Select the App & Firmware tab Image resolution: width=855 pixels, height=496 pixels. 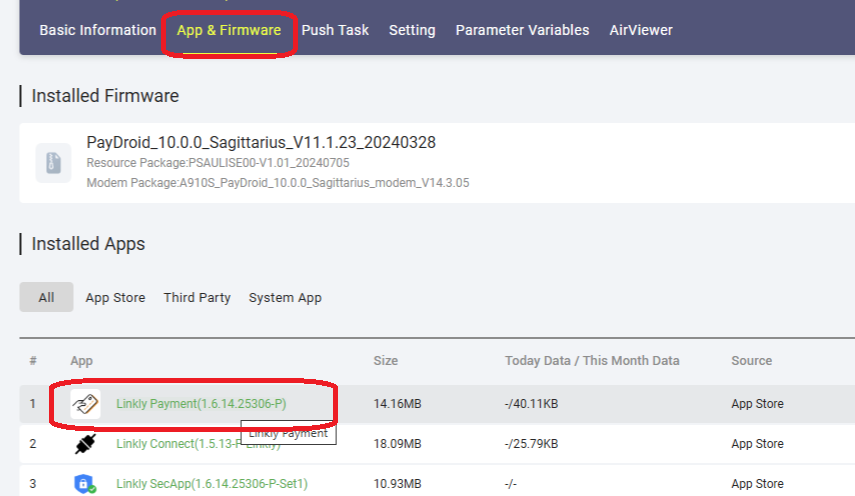pyautogui.click(x=229, y=30)
